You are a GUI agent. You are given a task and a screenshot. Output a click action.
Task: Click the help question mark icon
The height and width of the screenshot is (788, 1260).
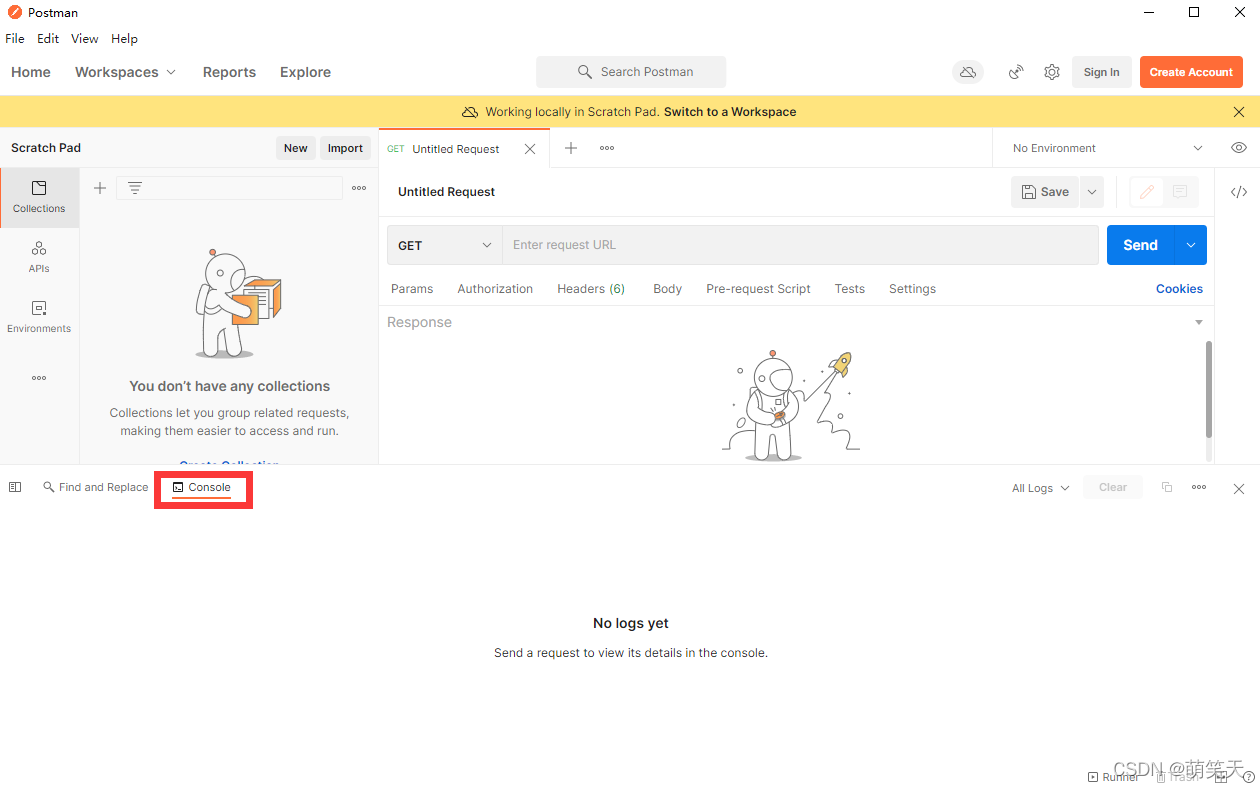pos(1248,777)
